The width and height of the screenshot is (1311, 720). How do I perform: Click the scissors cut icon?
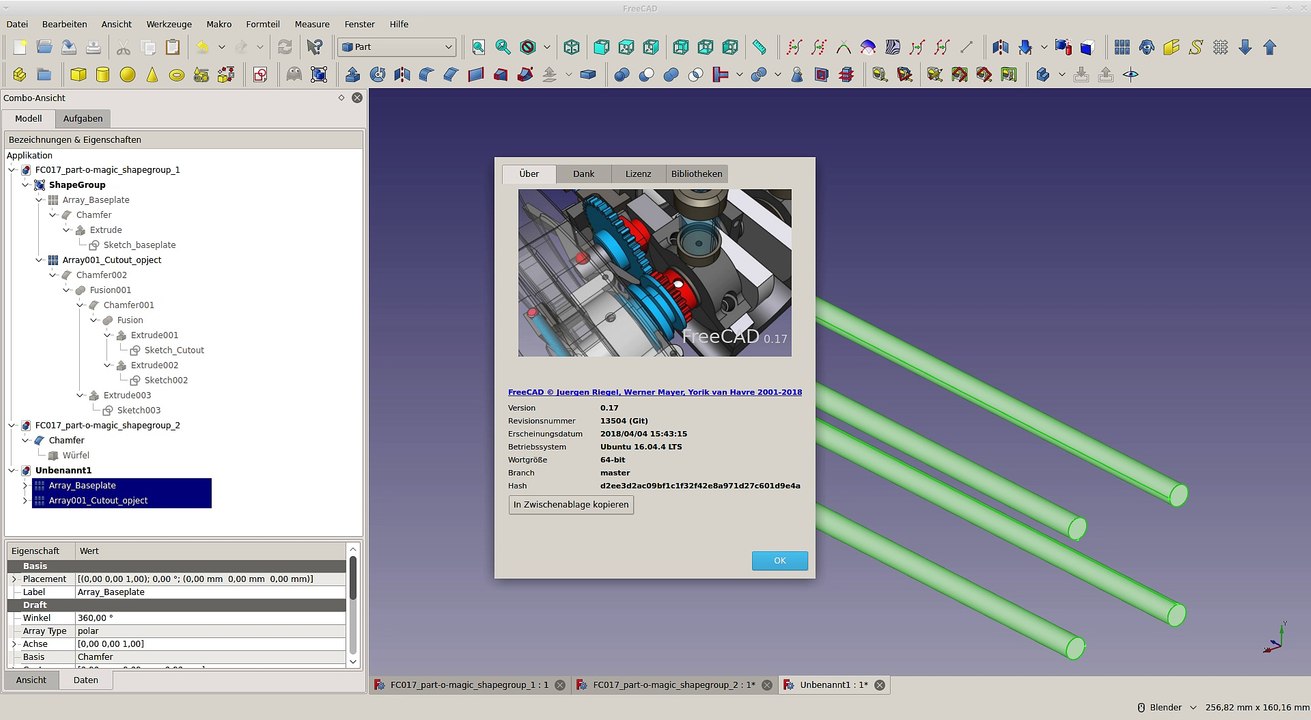(x=123, y=47)
